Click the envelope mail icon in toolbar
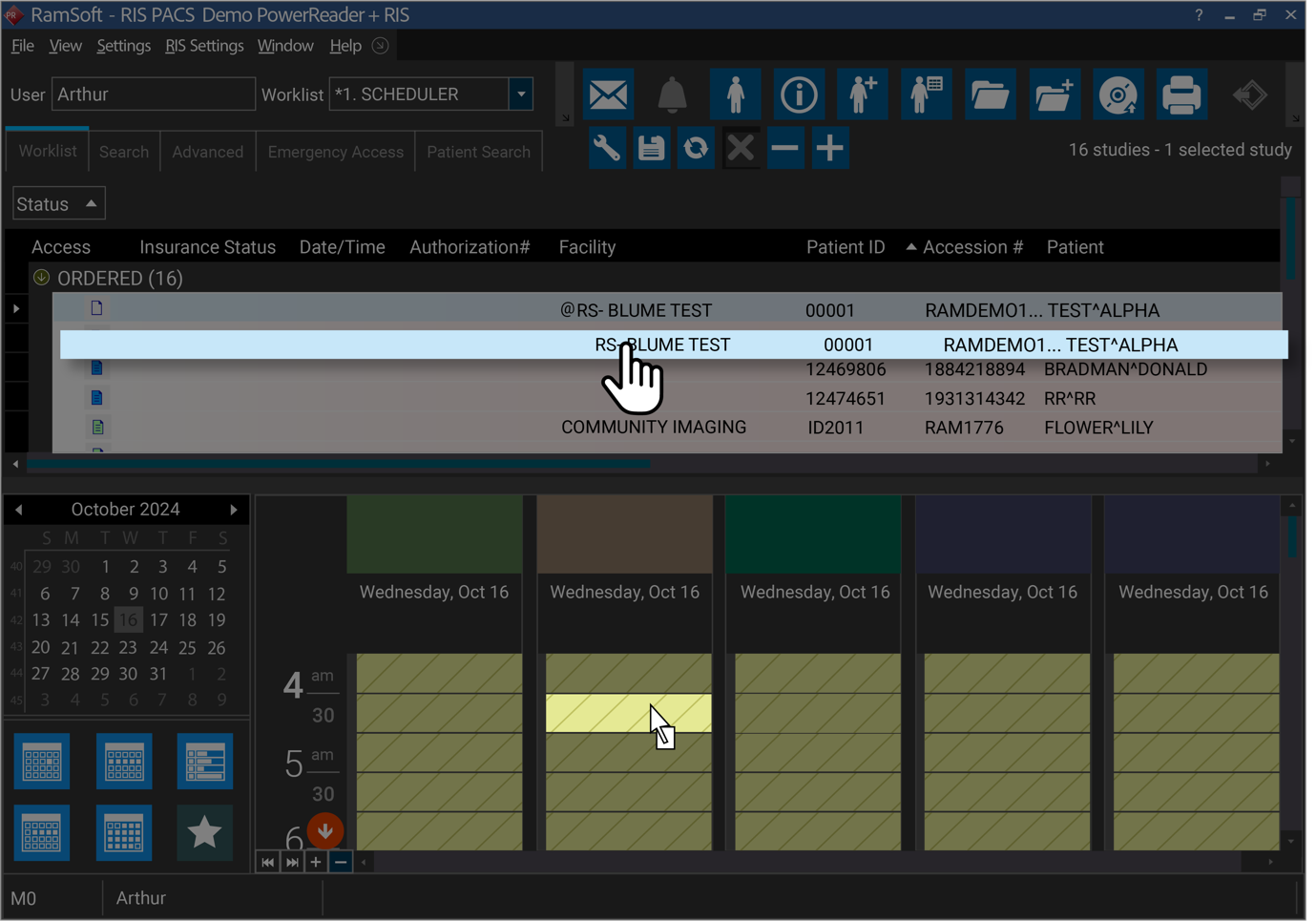The height and width of the screenshot is (921, 1316). pyautogui.click(x=608, y=94)
